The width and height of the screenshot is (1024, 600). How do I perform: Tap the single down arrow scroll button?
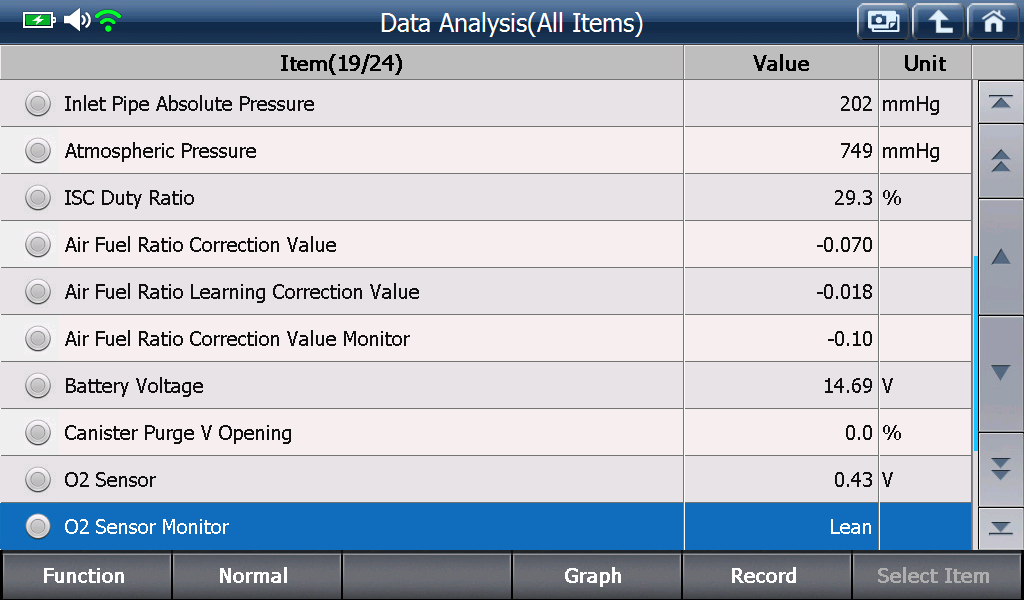1000,373
